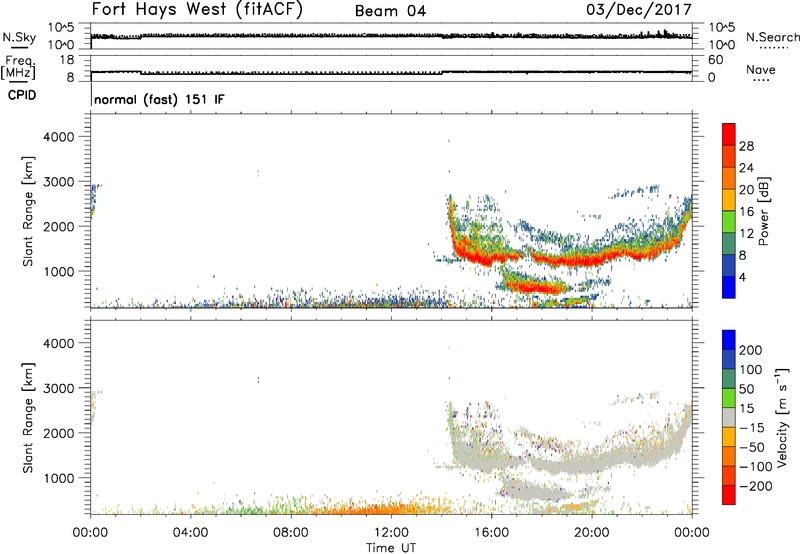Click power colorbar value '16'
The height and width of the screenshot is (554, 800).
coord(746,212)
